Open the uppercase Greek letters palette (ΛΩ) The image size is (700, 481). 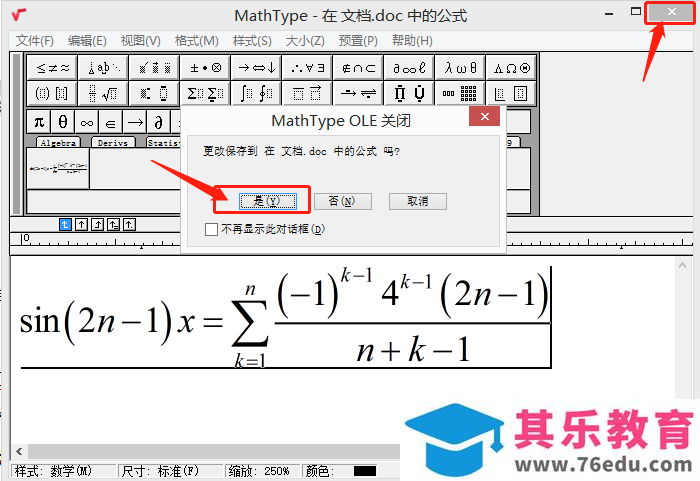click(511, 68)
